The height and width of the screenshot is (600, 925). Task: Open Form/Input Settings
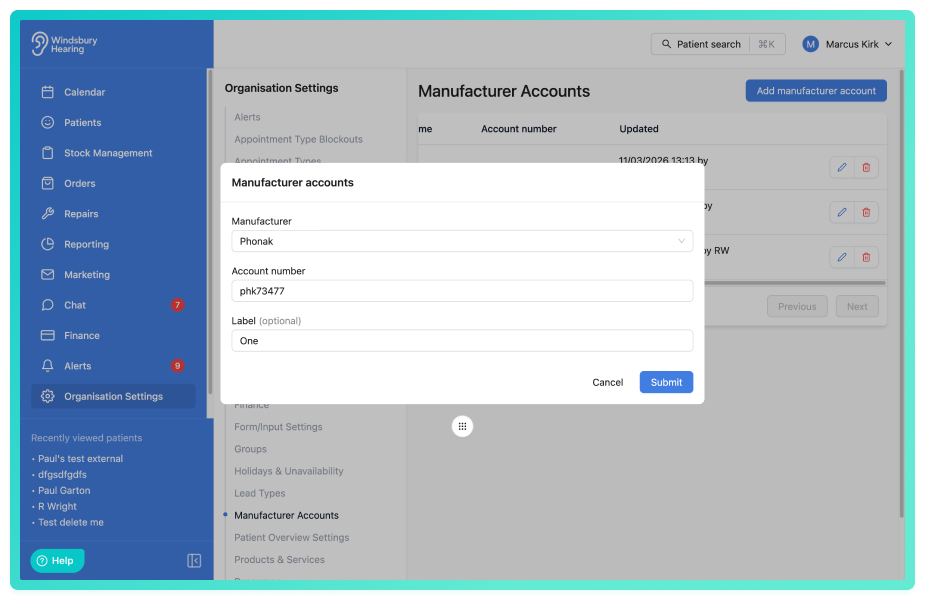278,427
